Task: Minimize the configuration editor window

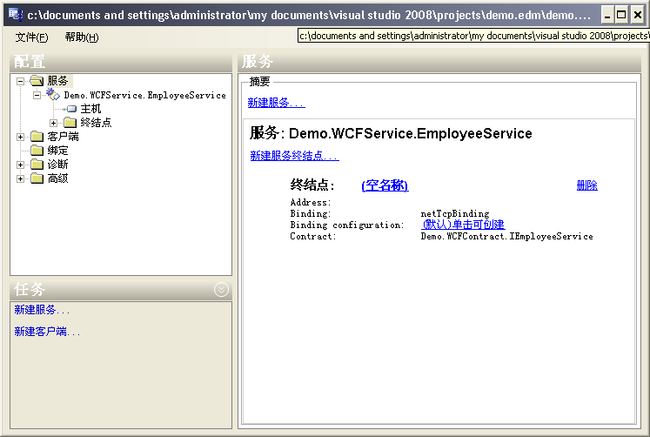Action: [x=607, y=15]
